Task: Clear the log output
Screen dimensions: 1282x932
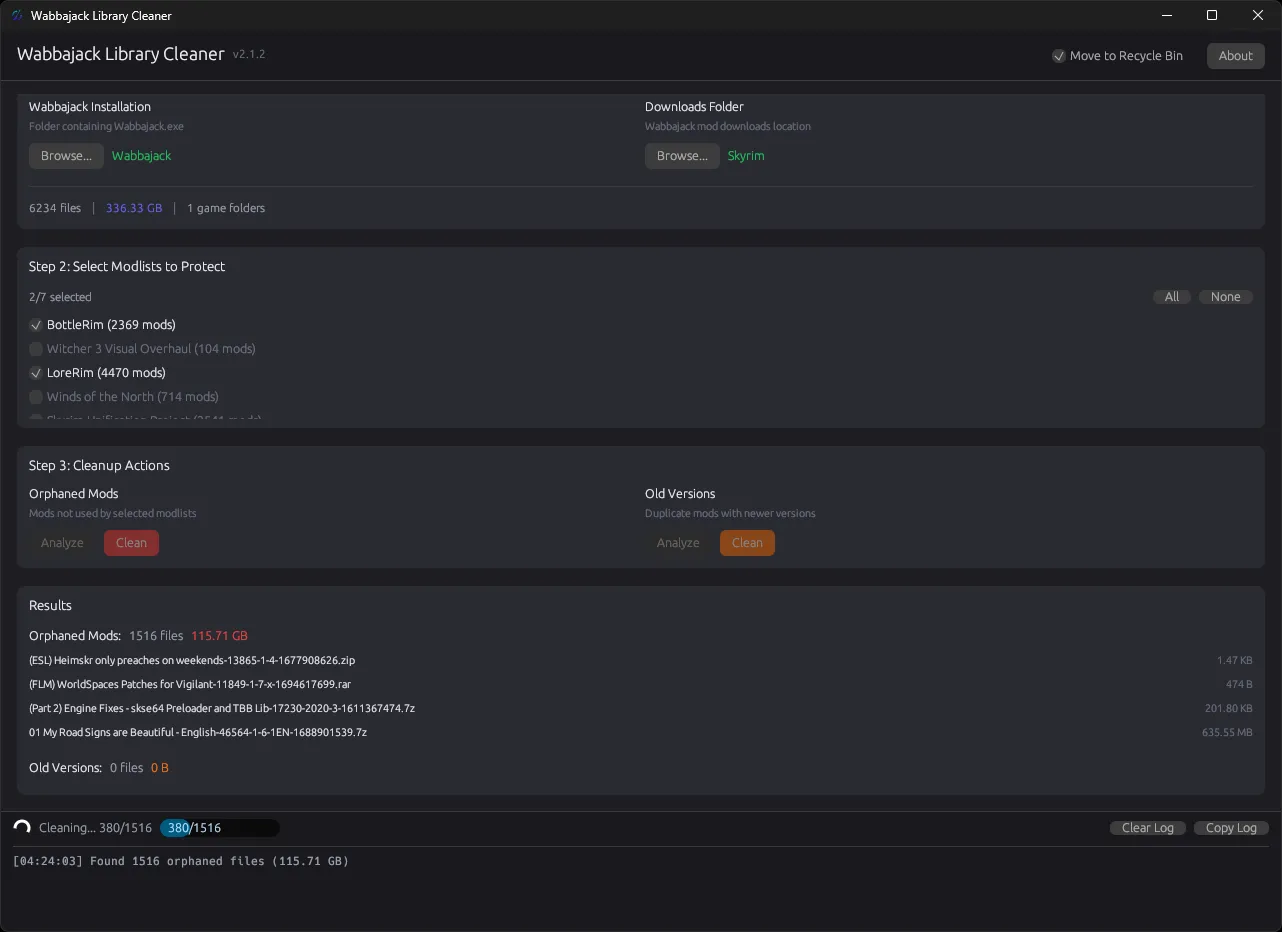Action: coord(1147,827)
